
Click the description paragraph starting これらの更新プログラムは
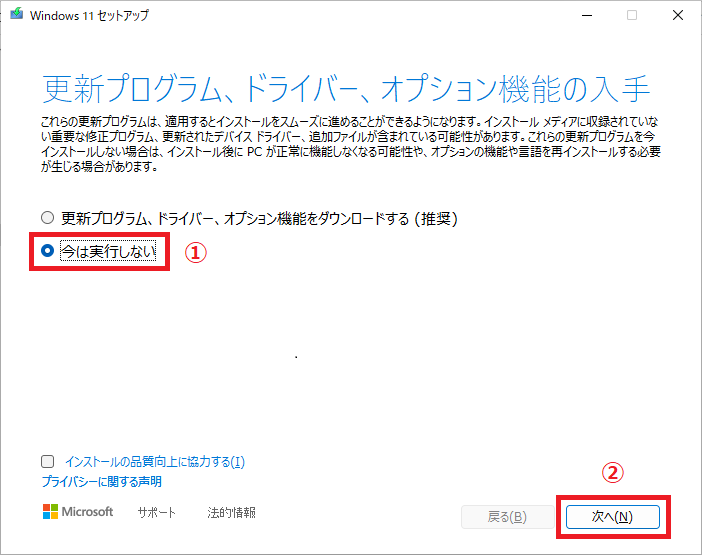(351, 144)
